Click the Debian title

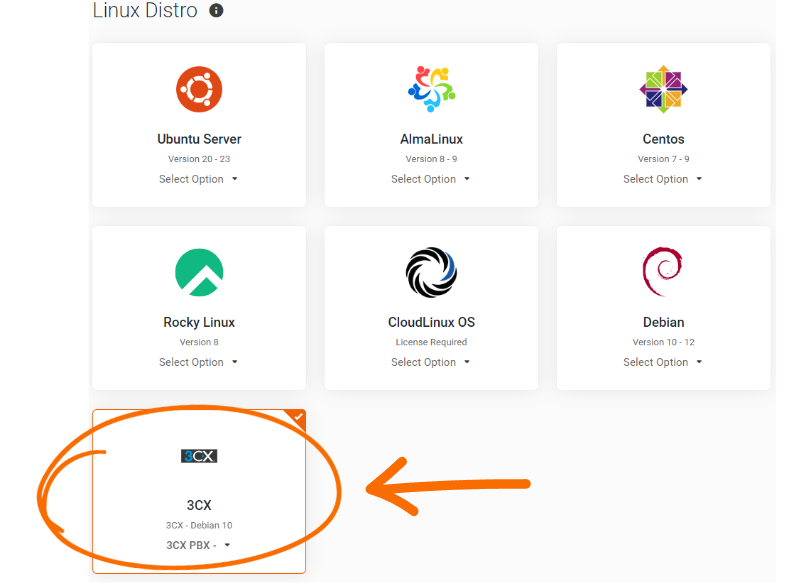pyautogui.click(x=663, y=322)
